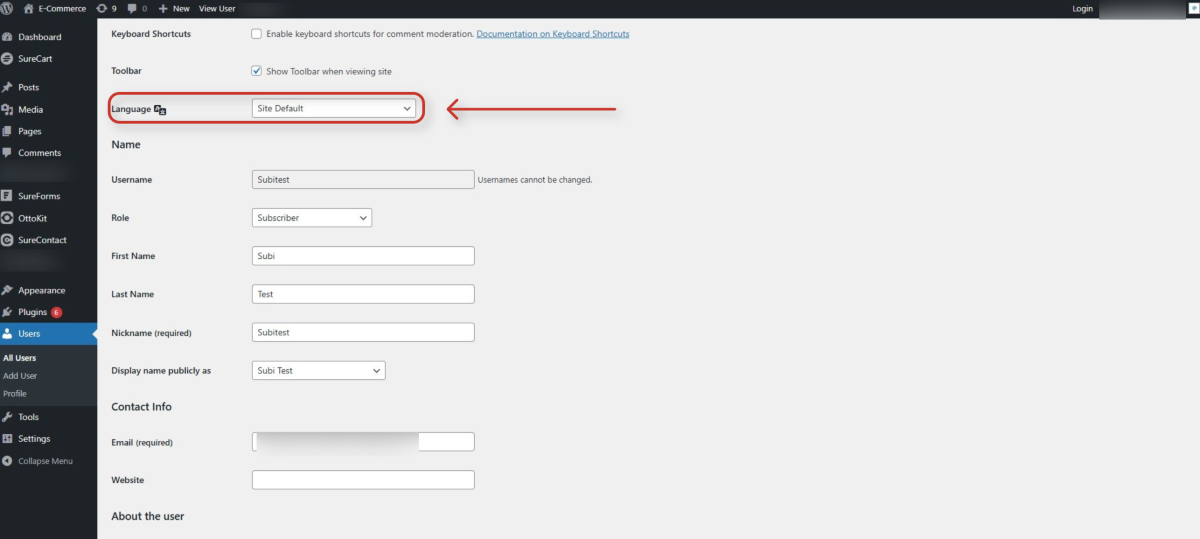Click the Posts pushpin icon

pyautogui.click(x=7, y=88)
